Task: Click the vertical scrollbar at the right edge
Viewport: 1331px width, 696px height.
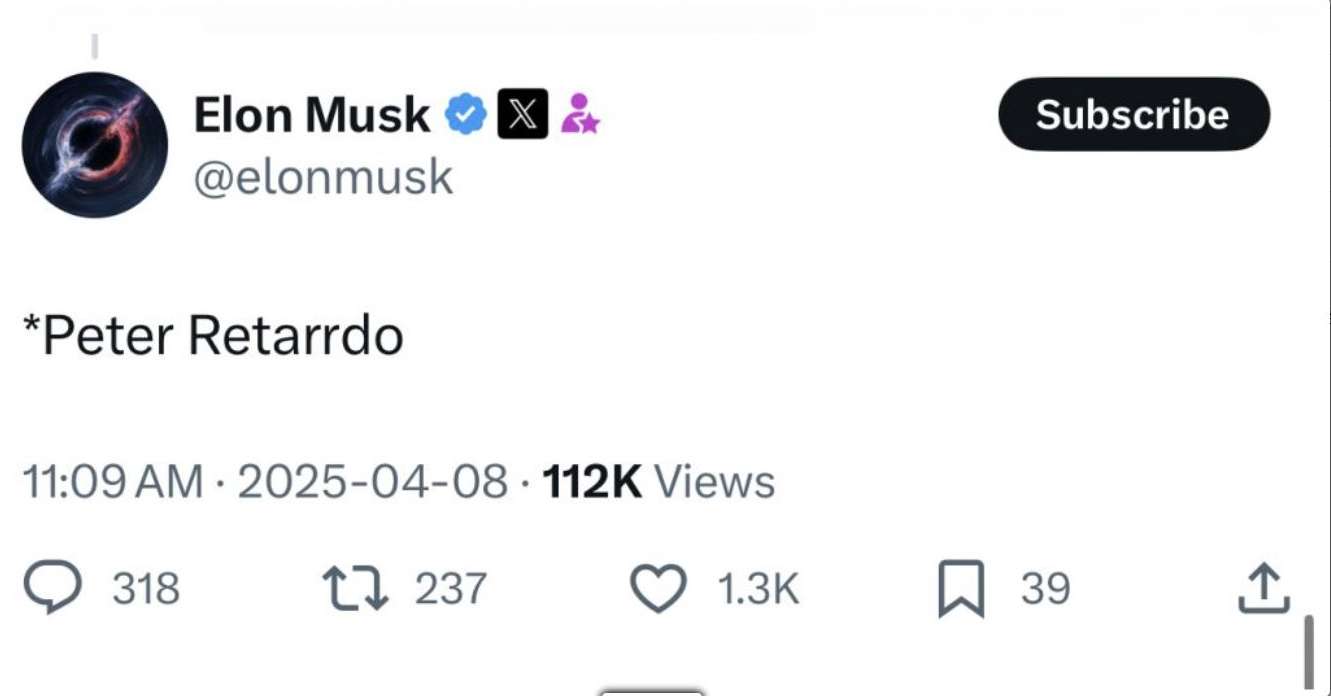Action: click(x=1309, y=650)
